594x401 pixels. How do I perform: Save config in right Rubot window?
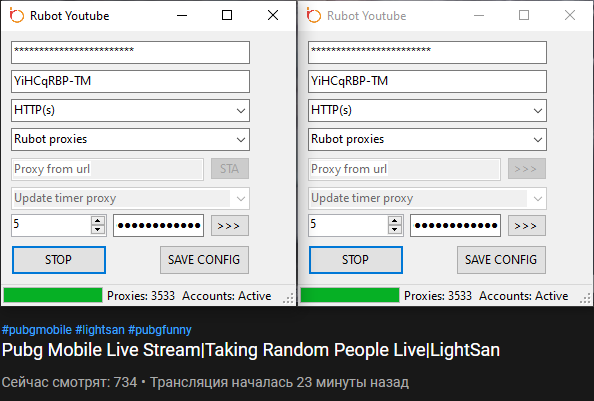(501, 260)
